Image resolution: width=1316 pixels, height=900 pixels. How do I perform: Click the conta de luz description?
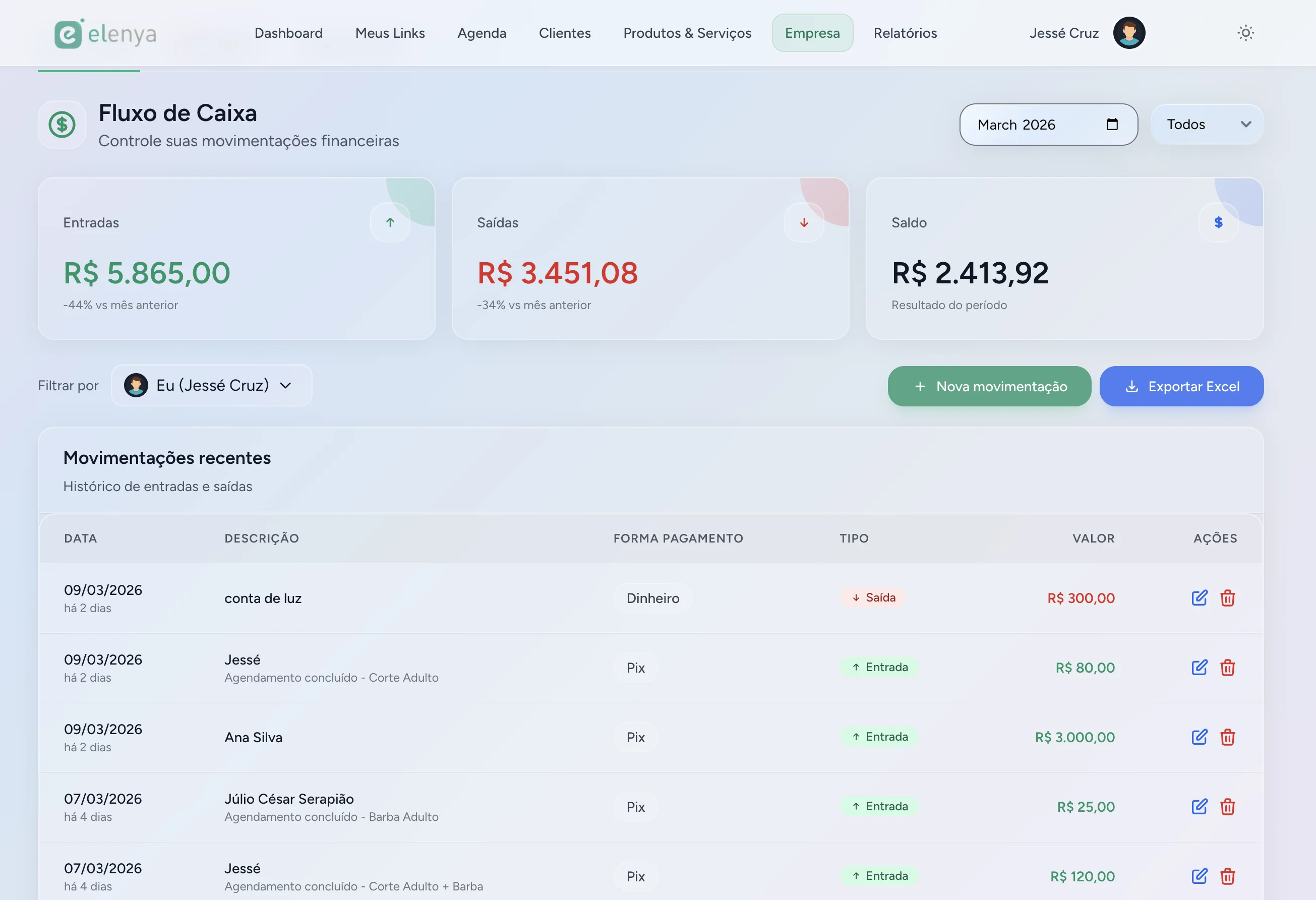coord(263,598)
